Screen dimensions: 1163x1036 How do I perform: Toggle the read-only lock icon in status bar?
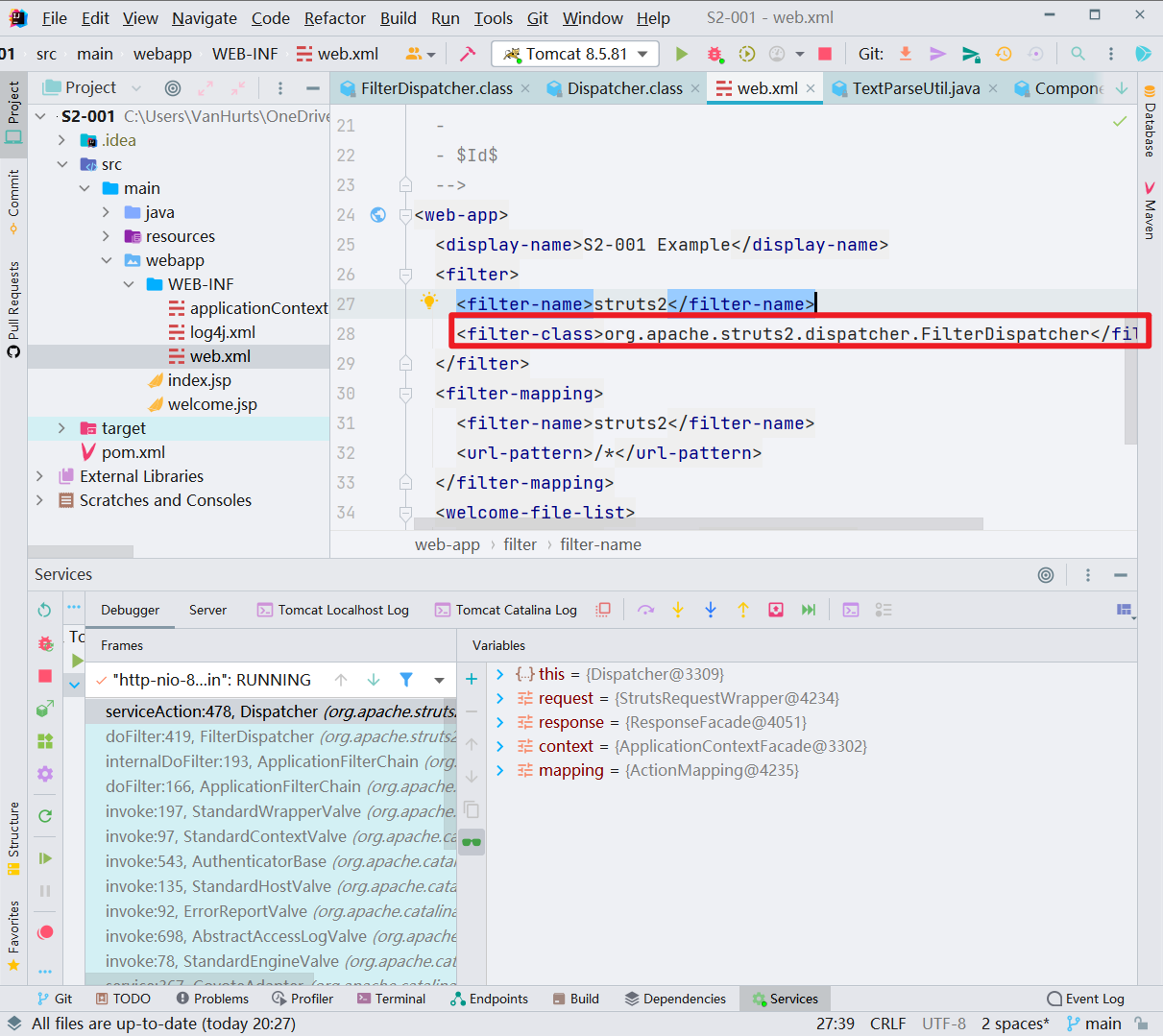point(1141,1024)
